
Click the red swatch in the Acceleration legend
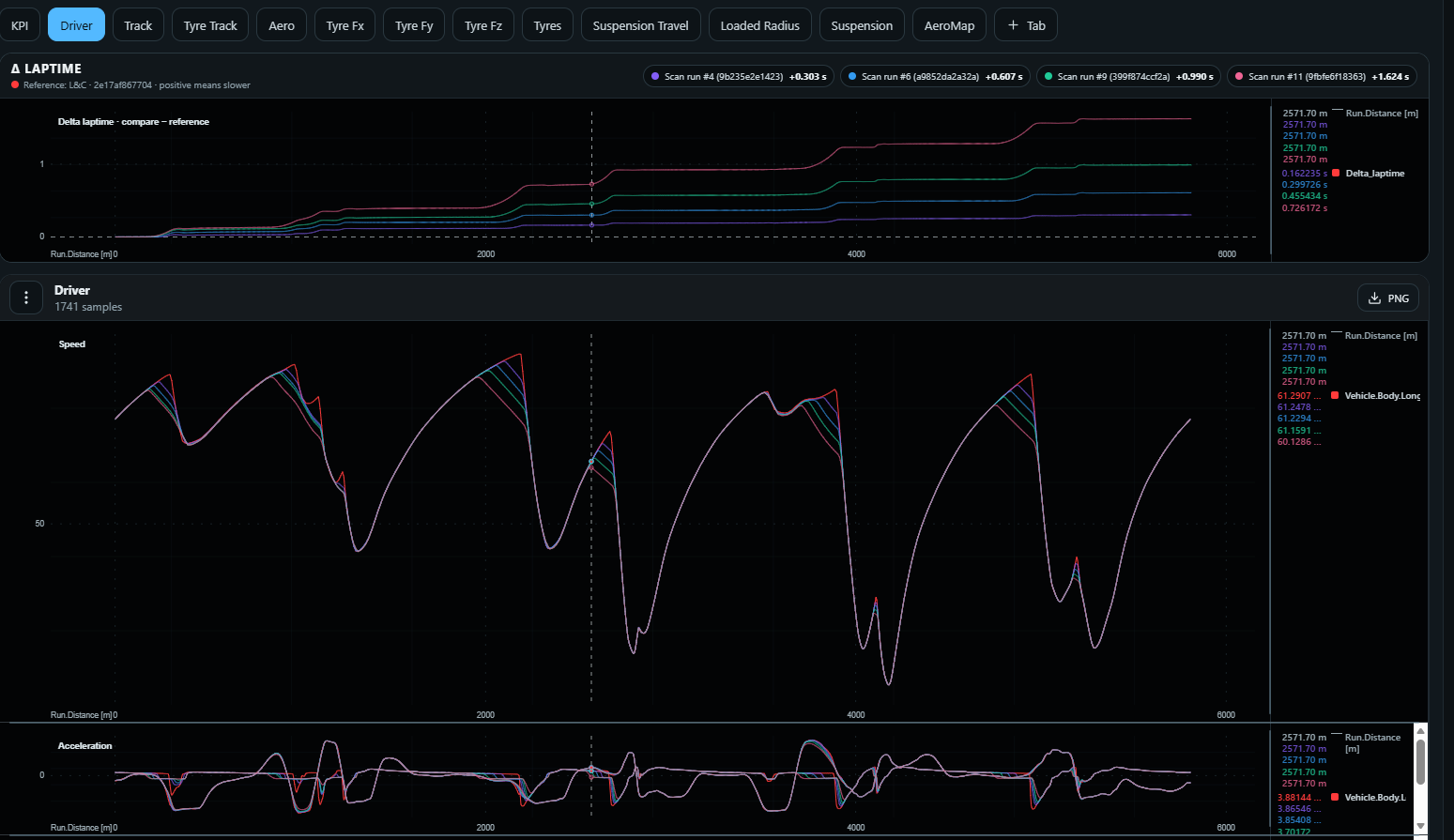point(1335,797)
